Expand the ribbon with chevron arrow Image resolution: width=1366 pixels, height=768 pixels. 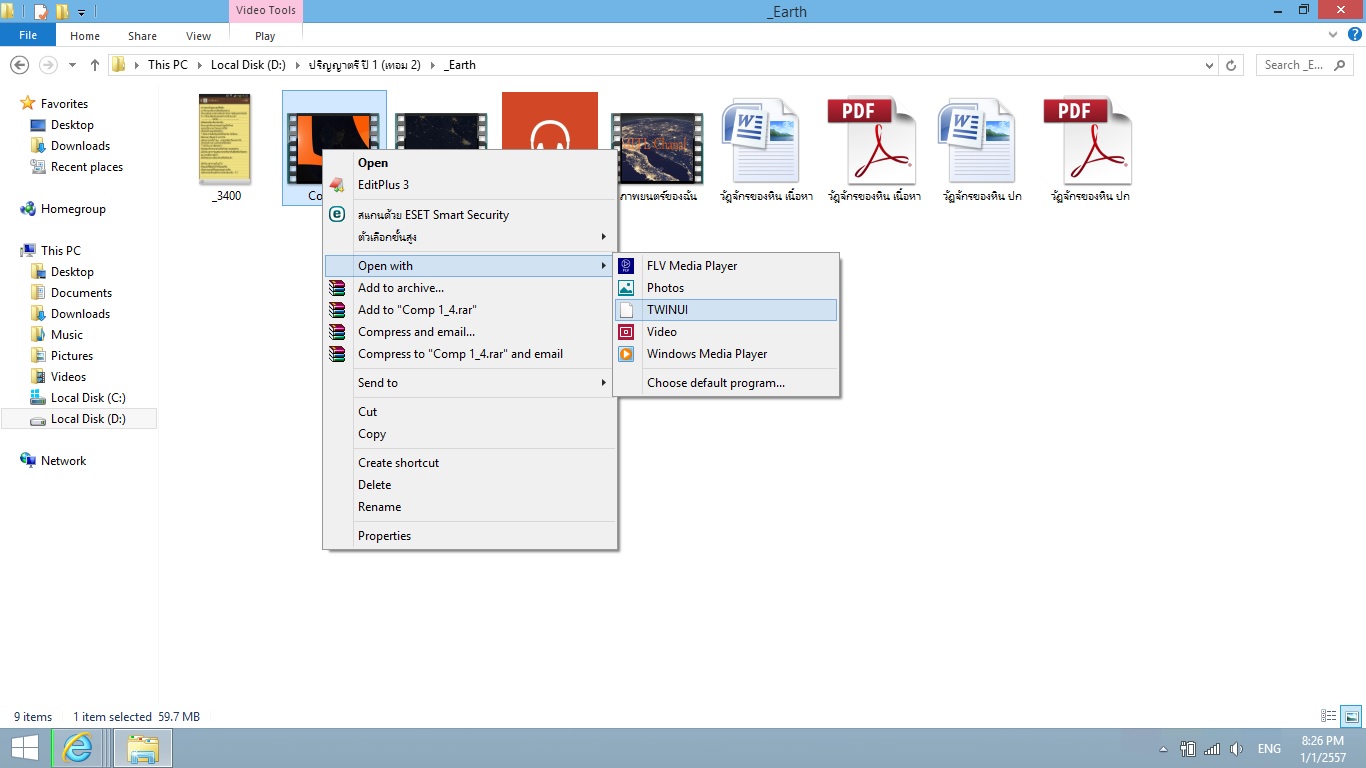point(1333,35)
